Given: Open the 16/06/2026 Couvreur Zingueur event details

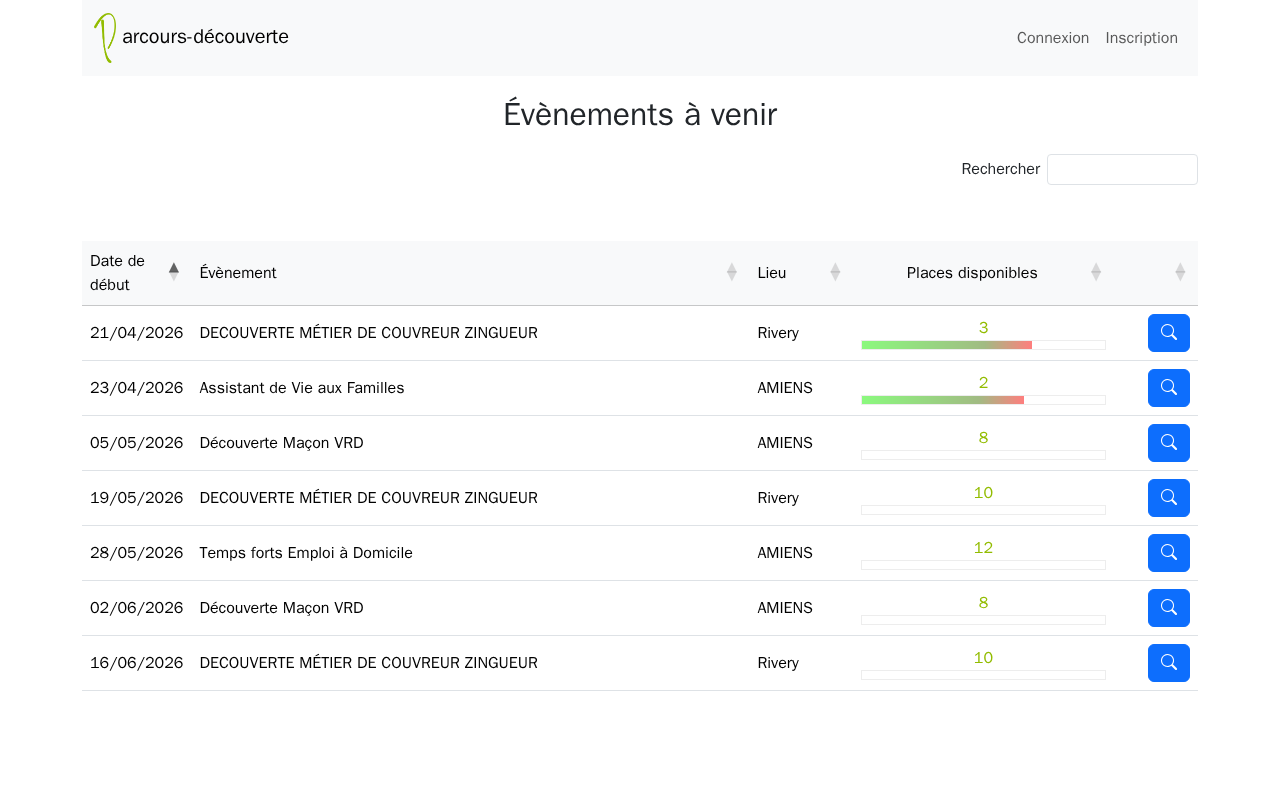Looking at the screenshot, I should coord(1168,663).
